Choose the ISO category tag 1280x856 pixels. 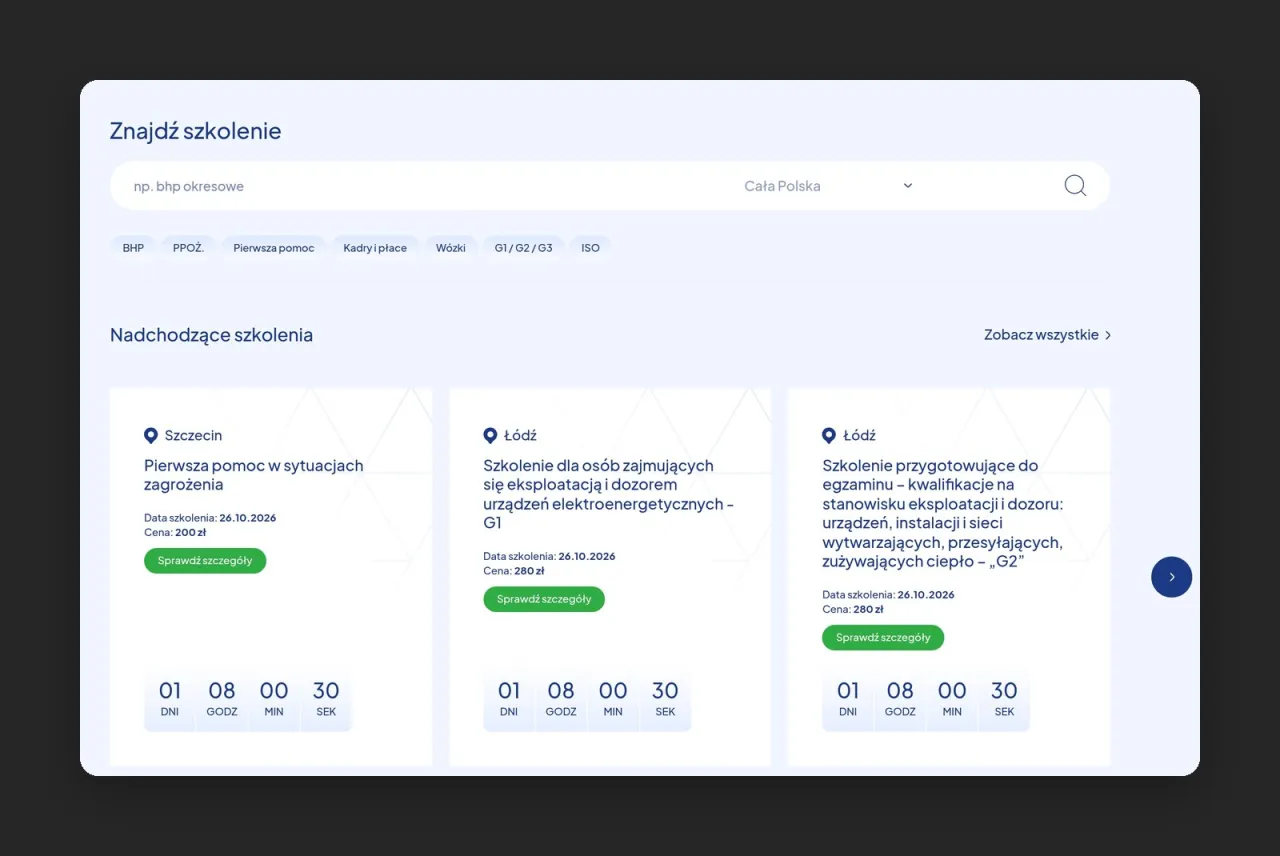click(x=591, y=247)
